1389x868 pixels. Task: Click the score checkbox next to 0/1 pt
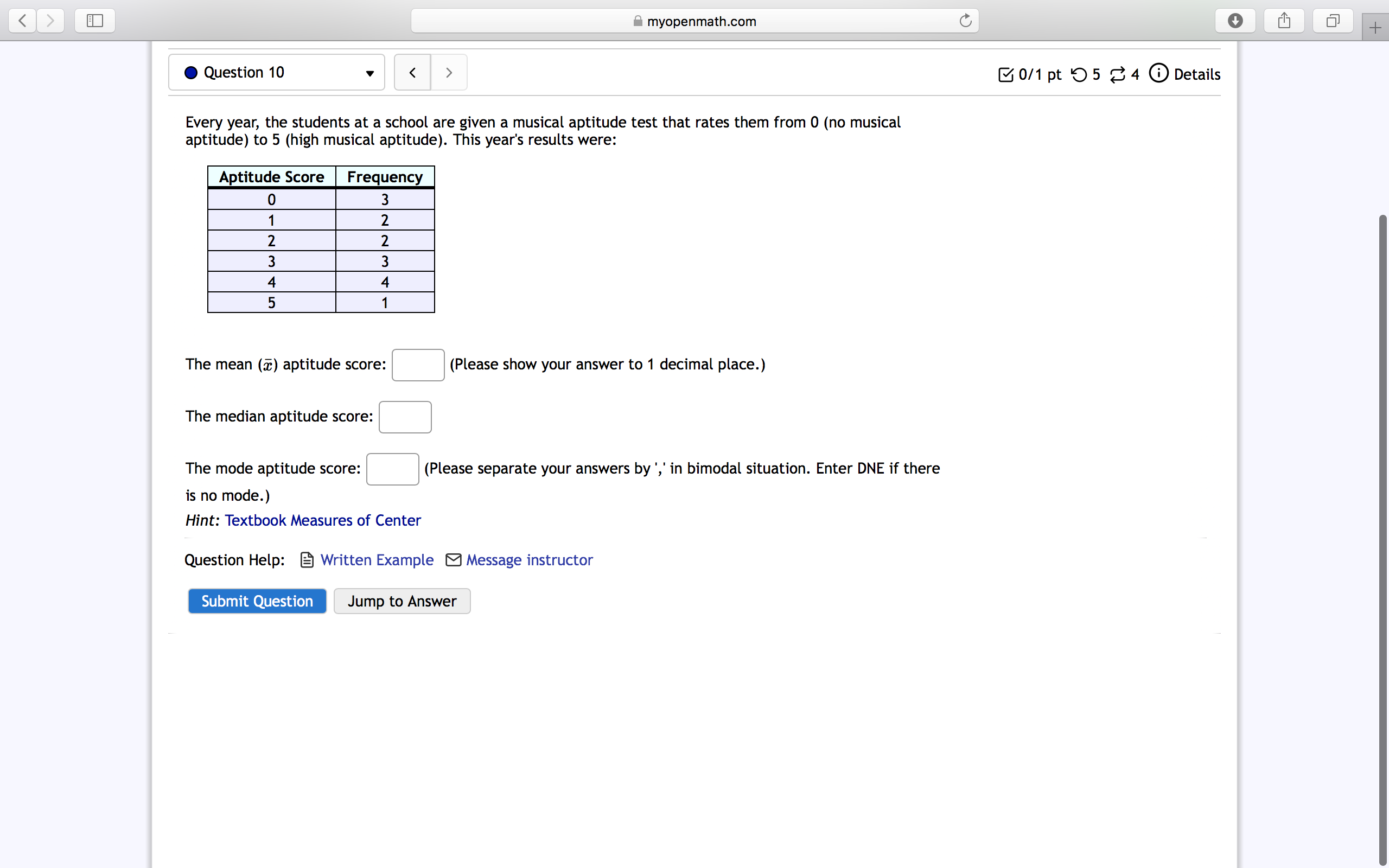pyautogui.click(x=1005, y=74)
